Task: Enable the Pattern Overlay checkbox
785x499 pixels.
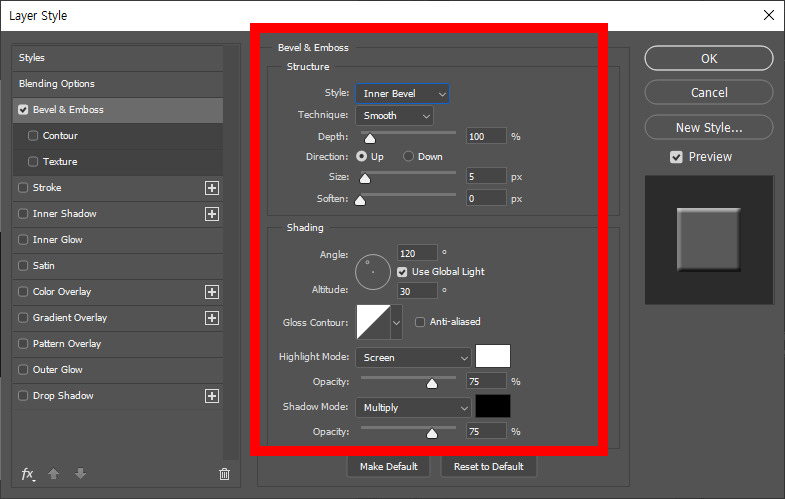Action: pos(23,344)
